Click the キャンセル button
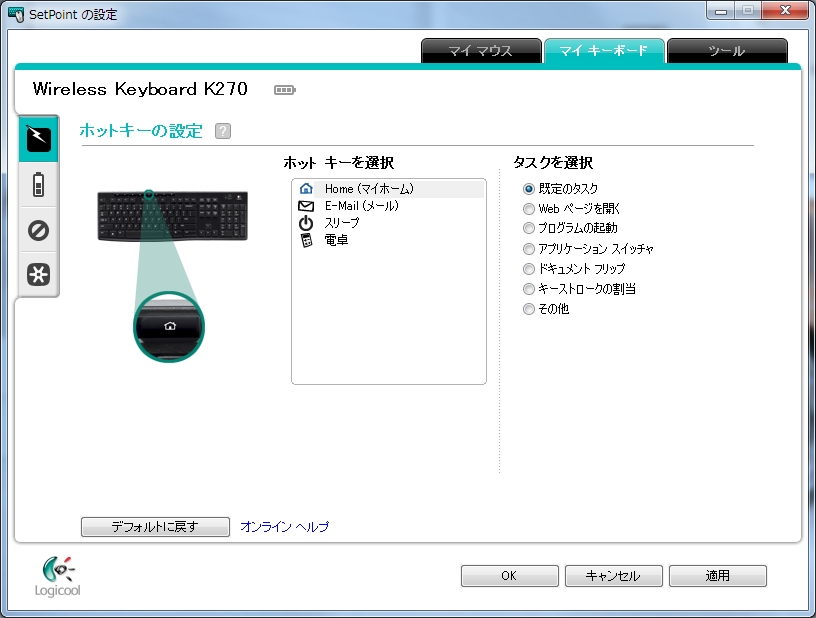 click(x=614, y=576)
